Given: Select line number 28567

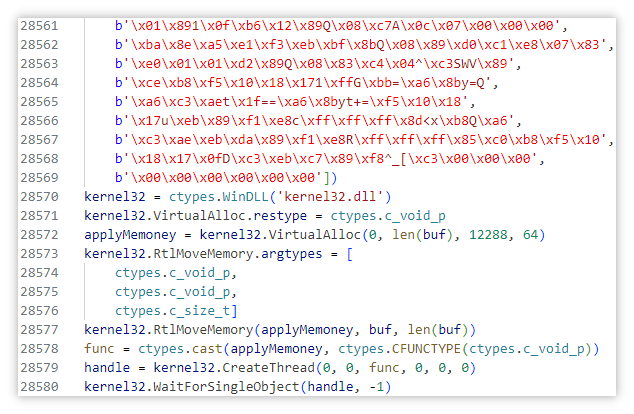Looking at the screenshot, I should [x=40, y=140].
